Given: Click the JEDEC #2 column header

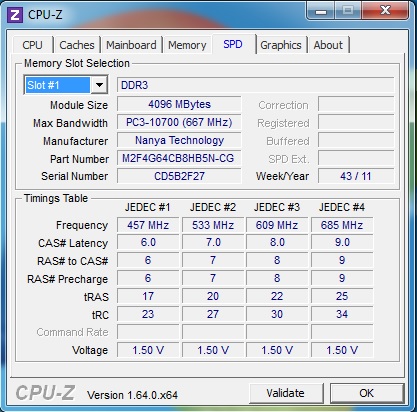Looking at the screenshot, I should (213, 207).
